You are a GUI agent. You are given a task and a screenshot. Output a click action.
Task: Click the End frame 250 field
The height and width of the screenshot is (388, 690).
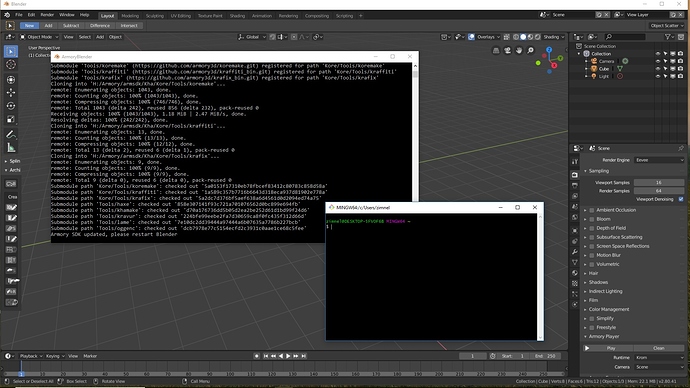coord(545,356)
